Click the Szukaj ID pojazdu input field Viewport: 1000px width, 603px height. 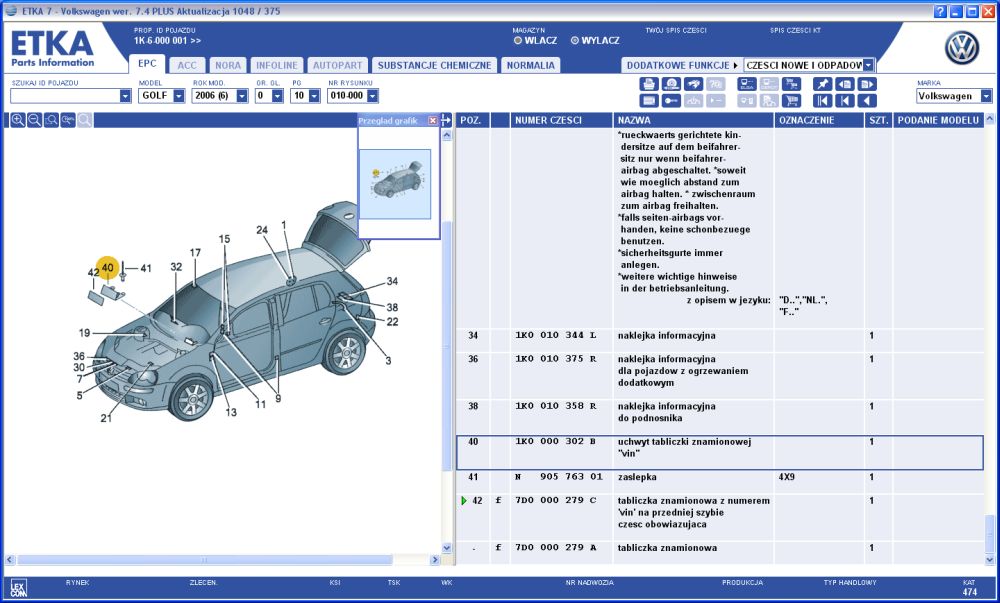[x=65, y=96]
